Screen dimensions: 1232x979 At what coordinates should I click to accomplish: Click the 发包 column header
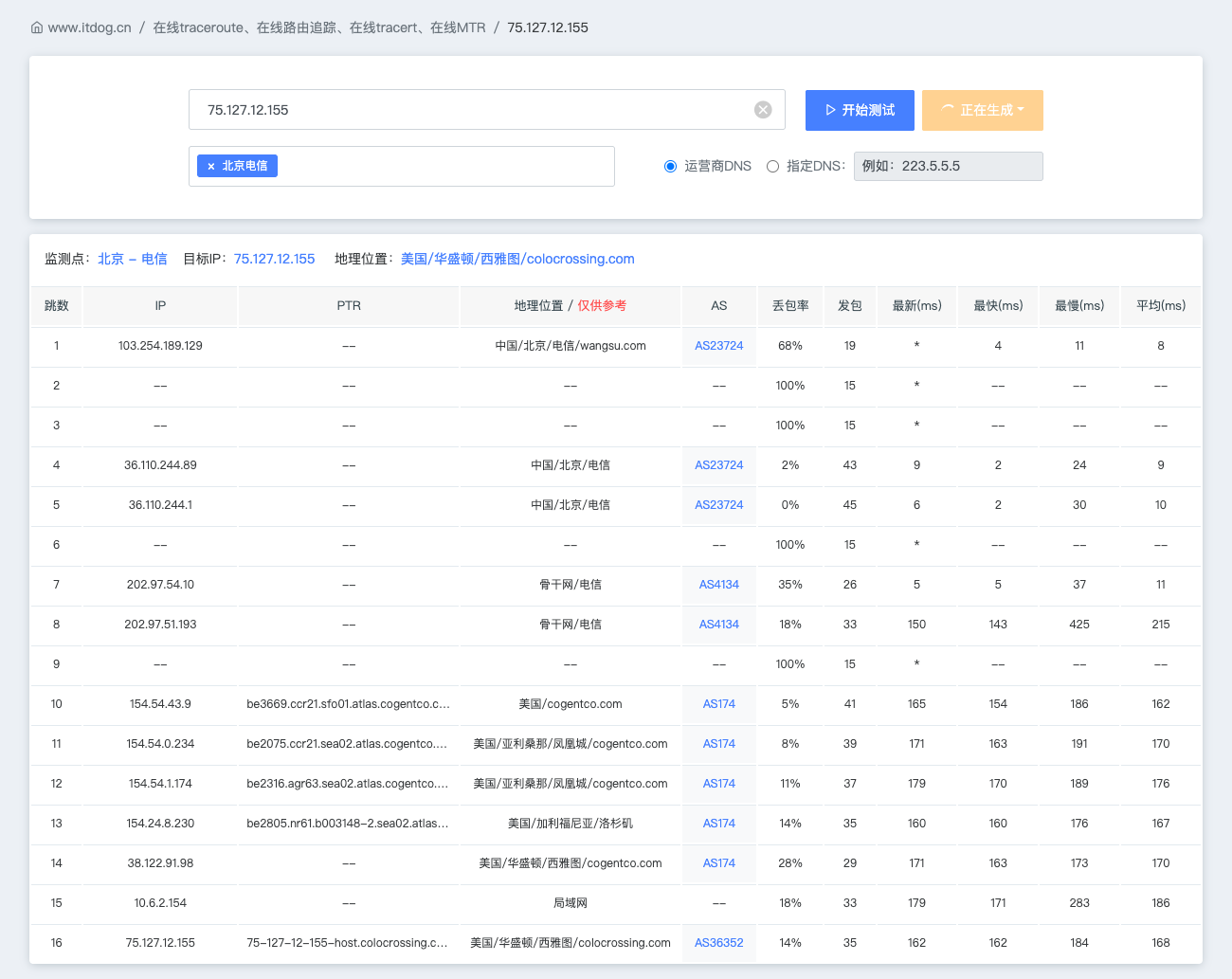(x=850, y=306)
